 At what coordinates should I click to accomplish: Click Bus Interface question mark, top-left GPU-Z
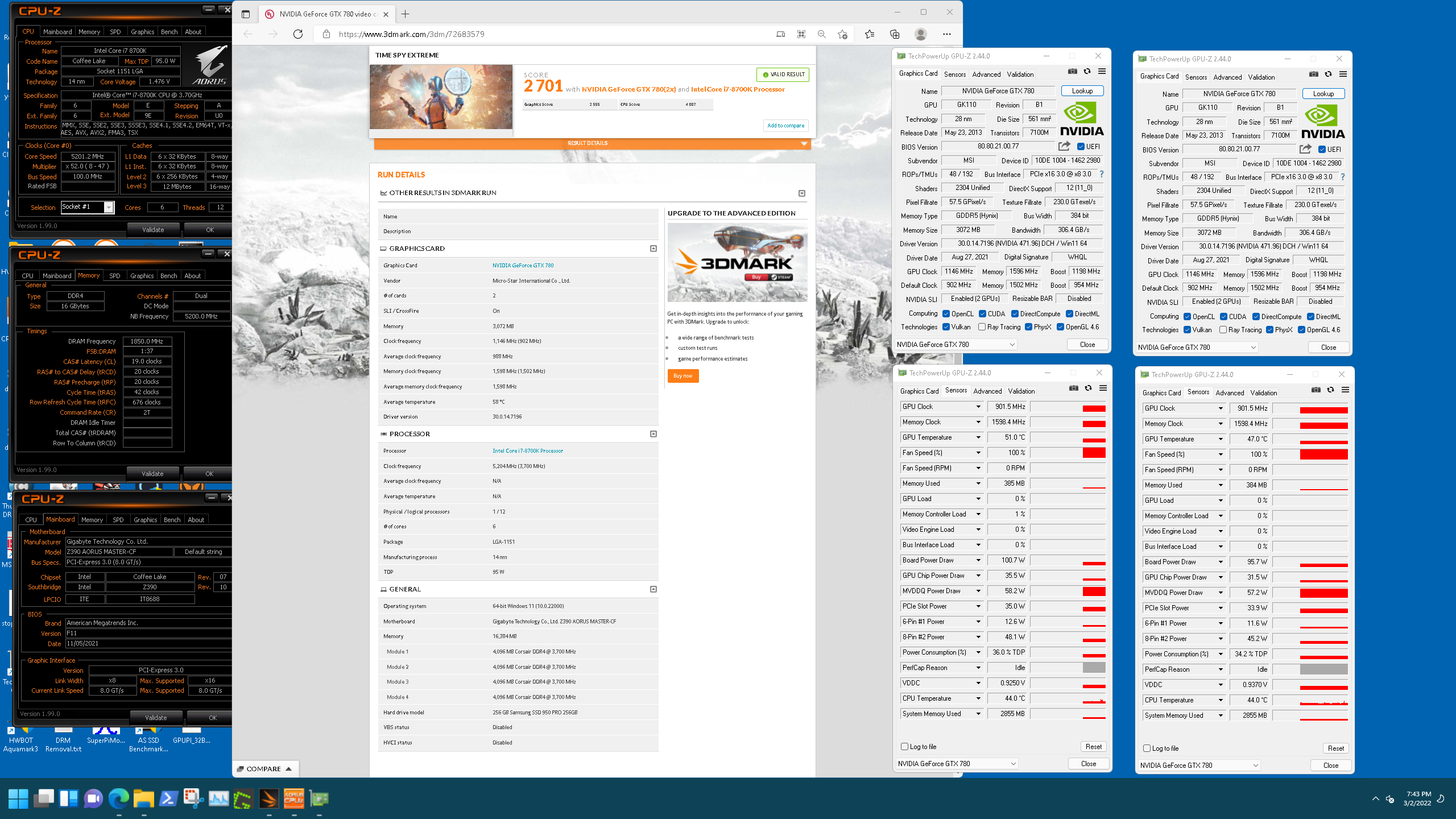[x=1102, y=174]
